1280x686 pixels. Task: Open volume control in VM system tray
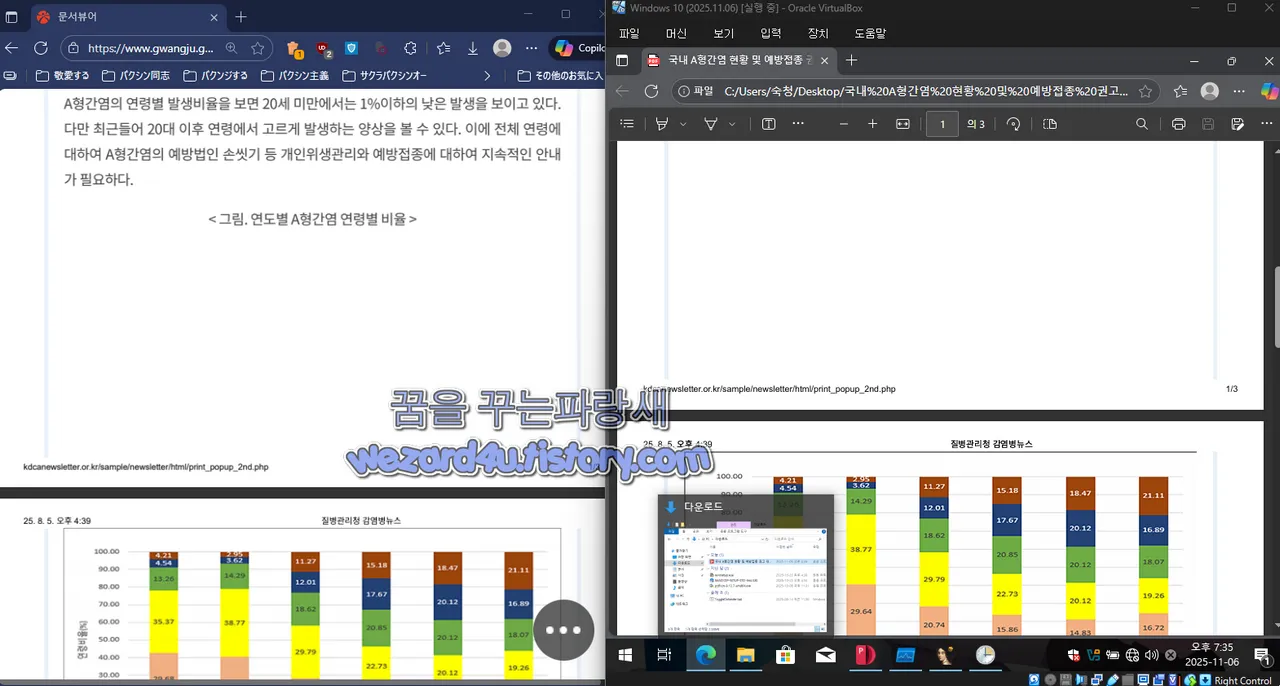[x=1151, y=655]
